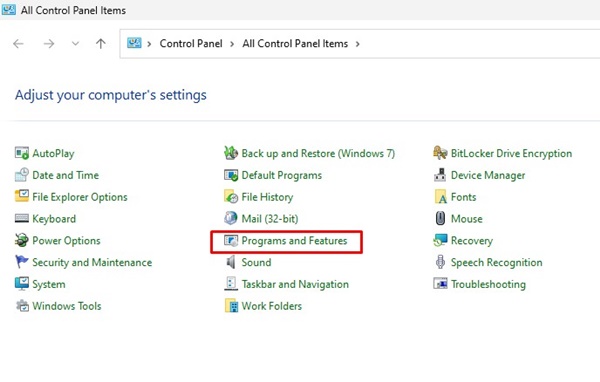Click the address bar empty area

(x=478, y=44)
